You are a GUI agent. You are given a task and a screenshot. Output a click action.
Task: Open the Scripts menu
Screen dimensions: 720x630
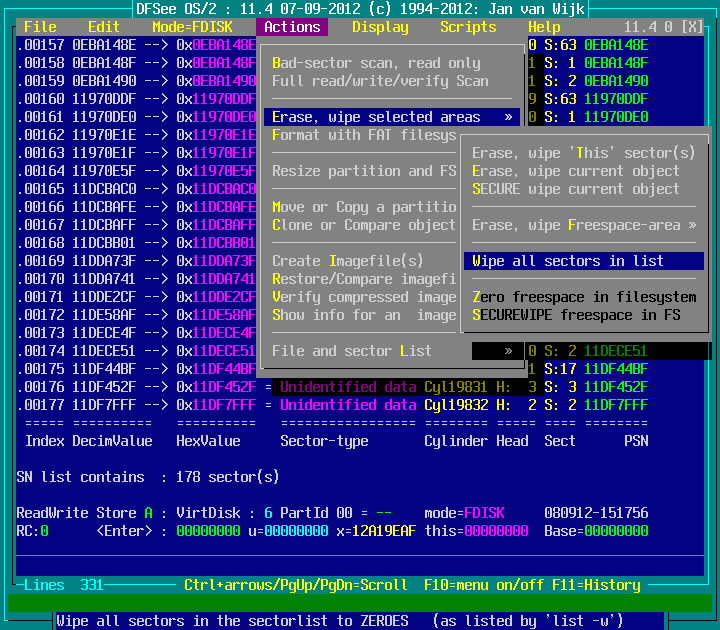[x=468, y=27]
